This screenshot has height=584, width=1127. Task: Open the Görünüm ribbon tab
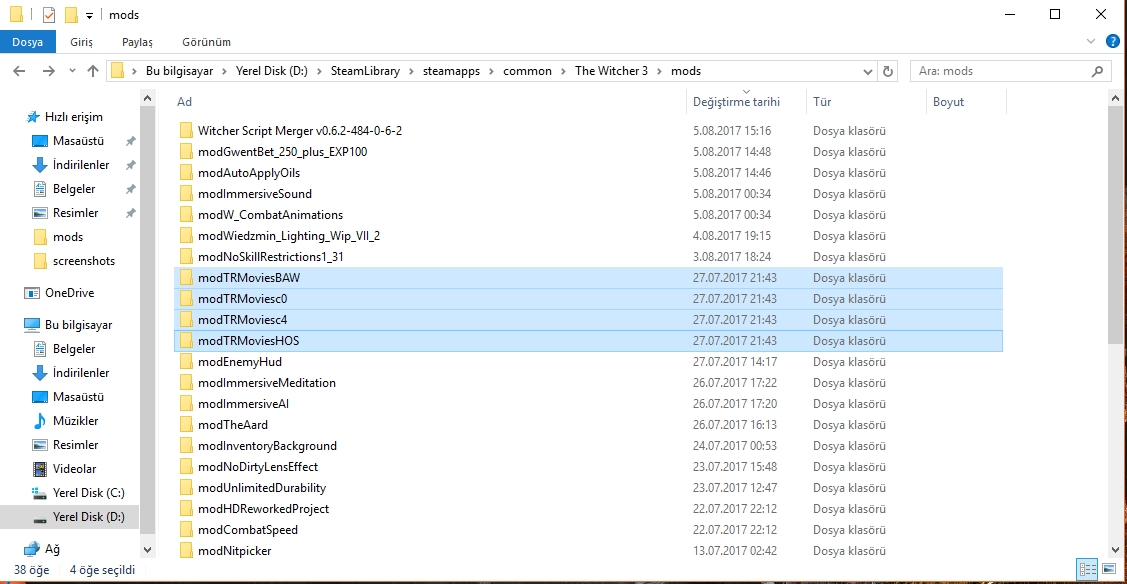click(x=206, y=42)
